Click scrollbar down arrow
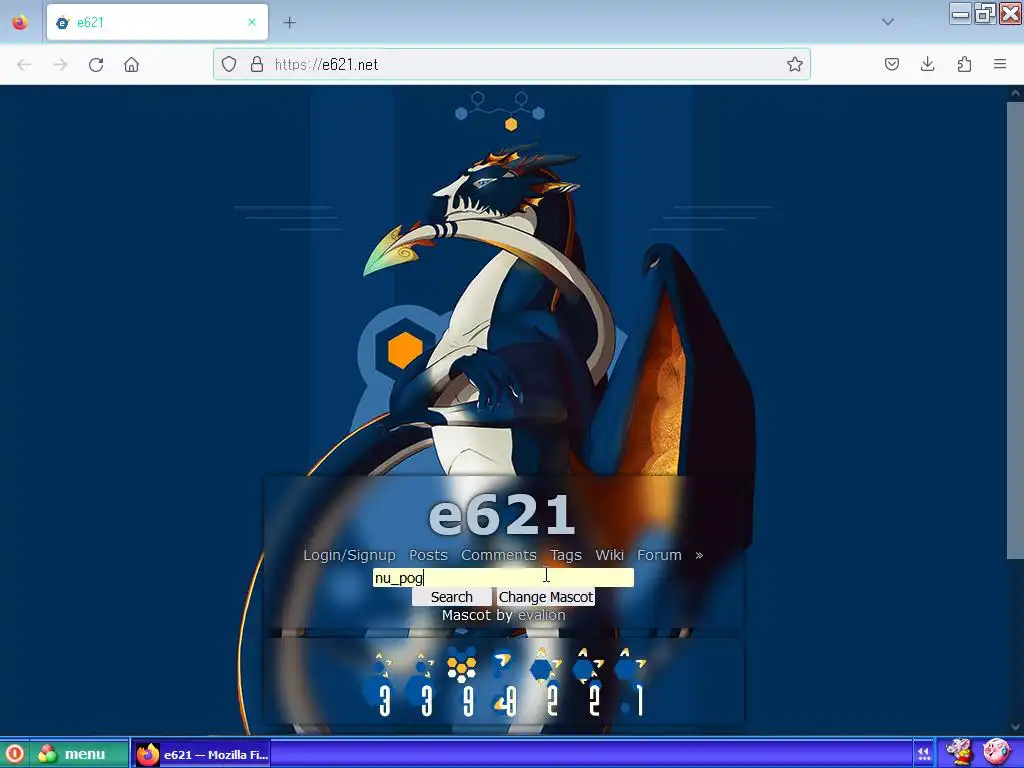Screen dimensions: 1024x768 tap(1016, 726)
